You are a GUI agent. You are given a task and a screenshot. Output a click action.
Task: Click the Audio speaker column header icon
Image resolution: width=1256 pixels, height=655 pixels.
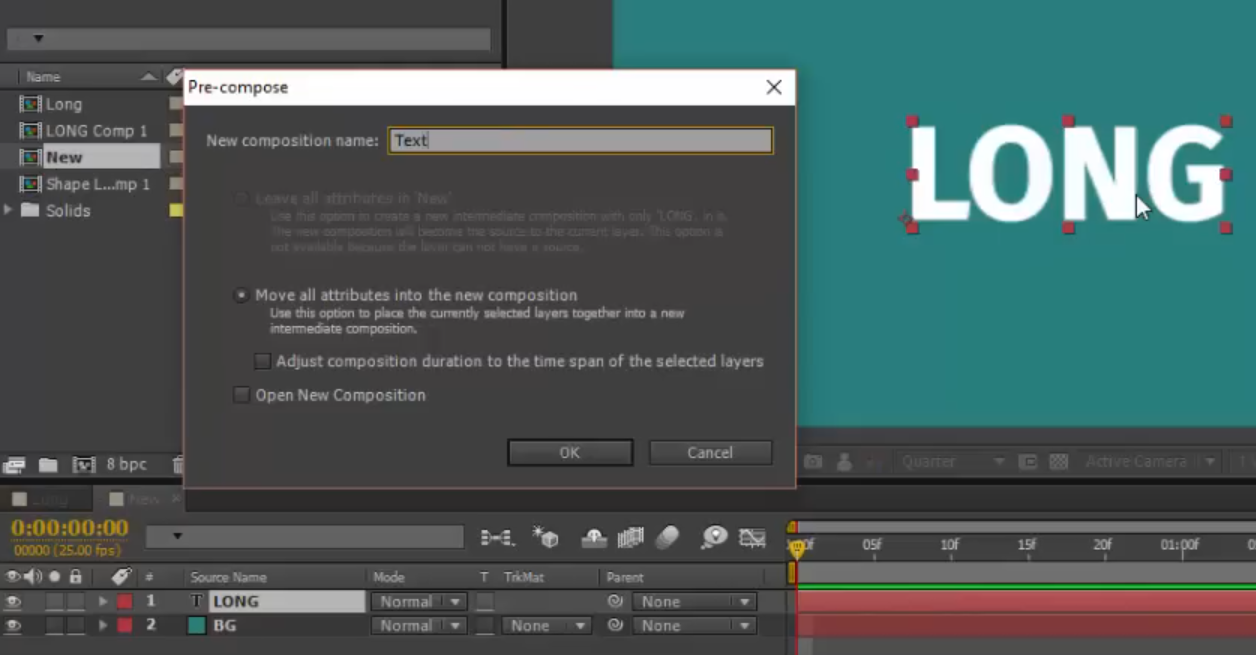(x=33, y=577)
